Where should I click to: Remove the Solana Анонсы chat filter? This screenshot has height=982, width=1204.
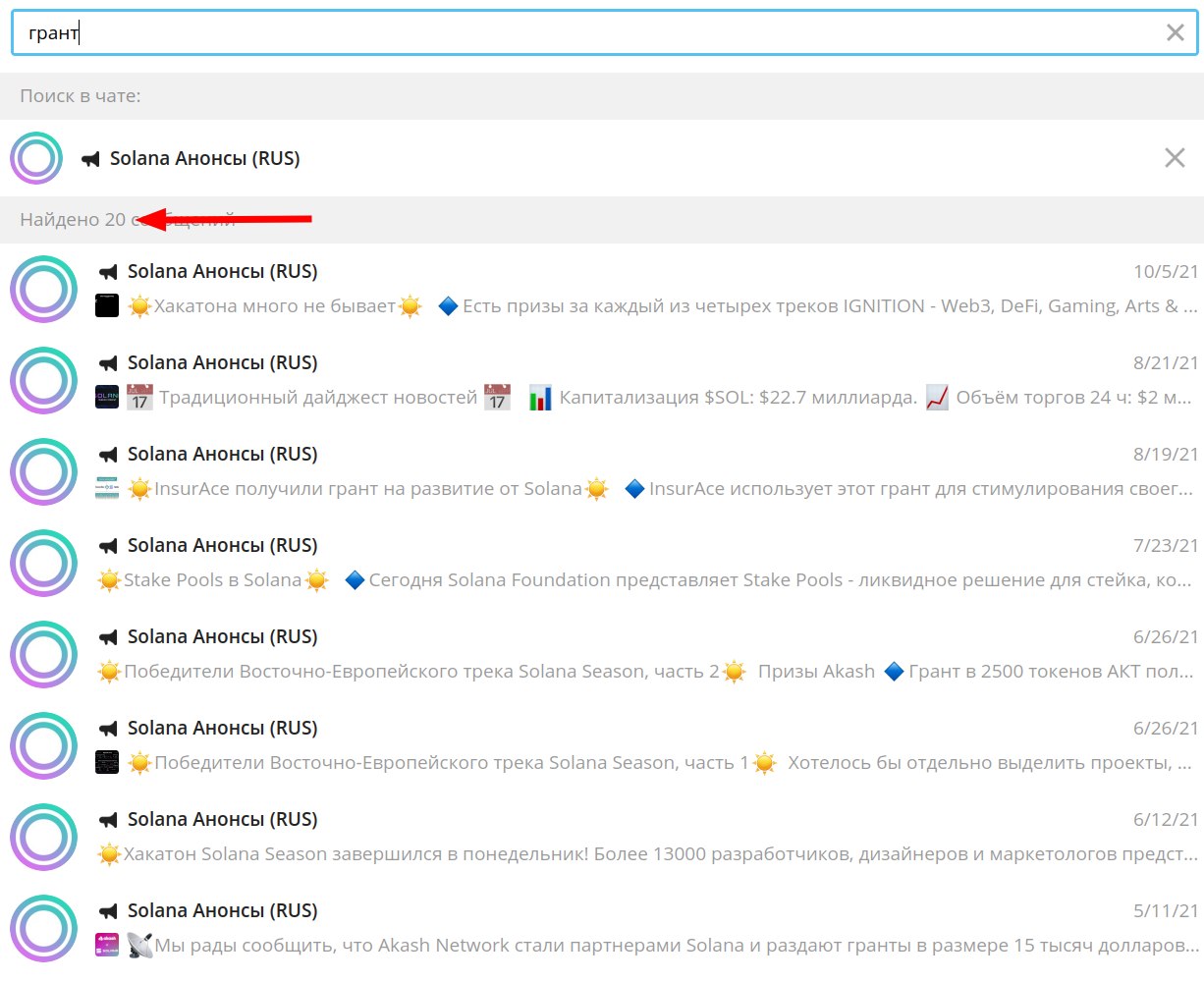pyautogui.click(x=1175, y=158)
